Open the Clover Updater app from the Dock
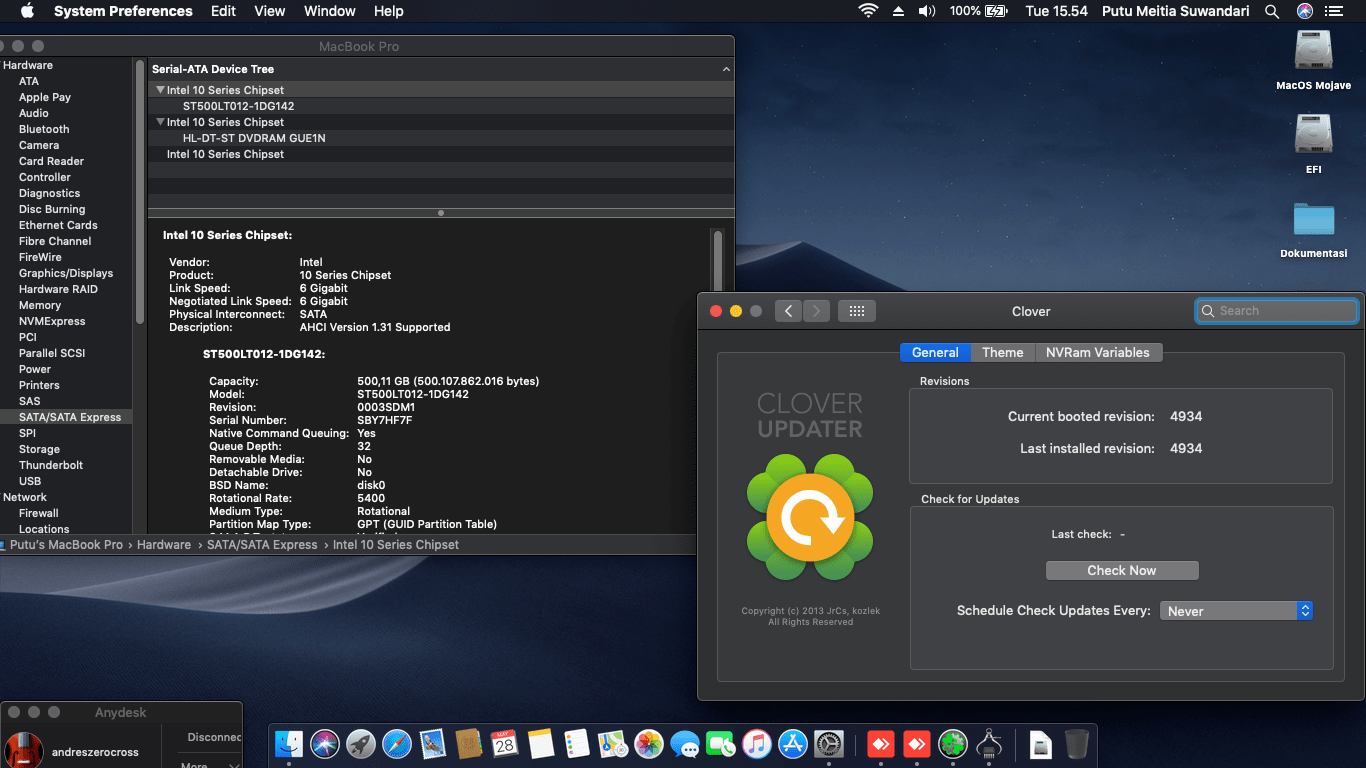The height and width of the screenshot is (768, 1366). [952, 744]
